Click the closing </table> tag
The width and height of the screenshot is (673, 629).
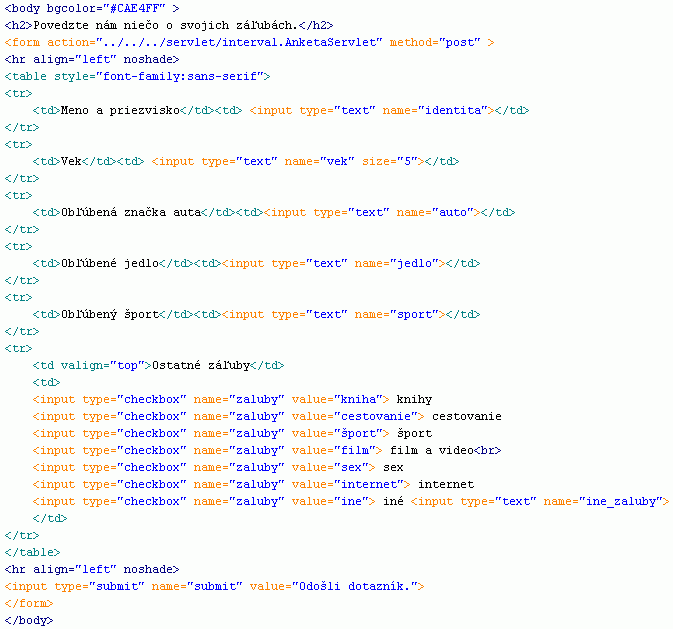click(x=32, y=552)
